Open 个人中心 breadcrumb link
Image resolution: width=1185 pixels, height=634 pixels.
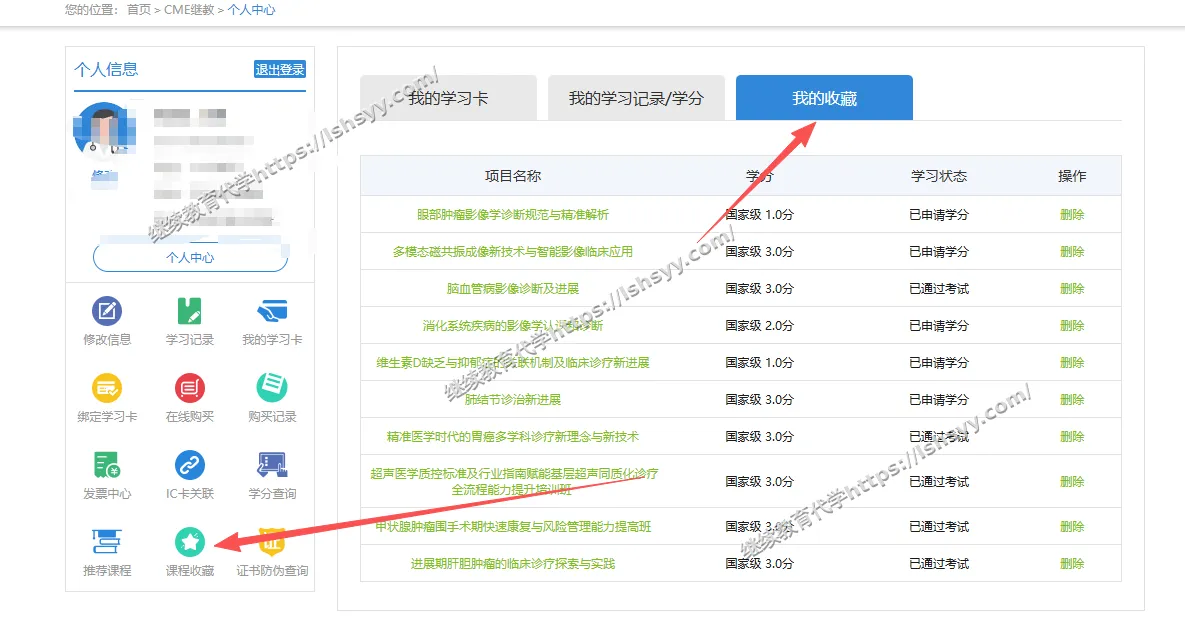[252, 10]
